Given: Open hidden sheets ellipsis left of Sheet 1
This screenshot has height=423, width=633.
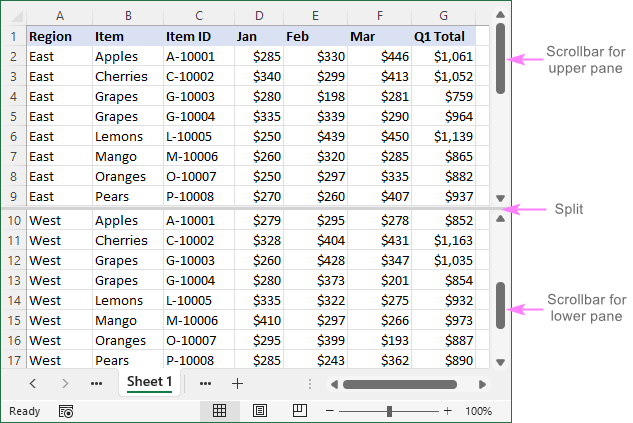Looking at the screenshot, I should (96, 383).
